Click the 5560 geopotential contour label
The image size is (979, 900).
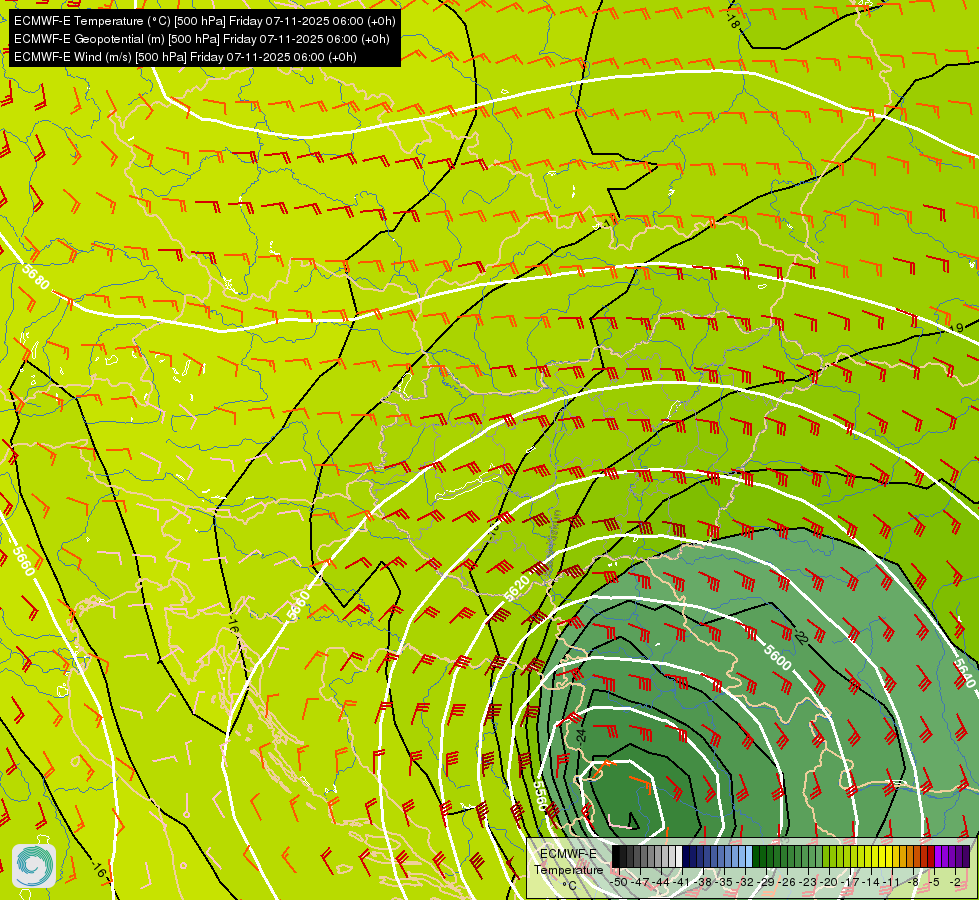tap(541, 795)
